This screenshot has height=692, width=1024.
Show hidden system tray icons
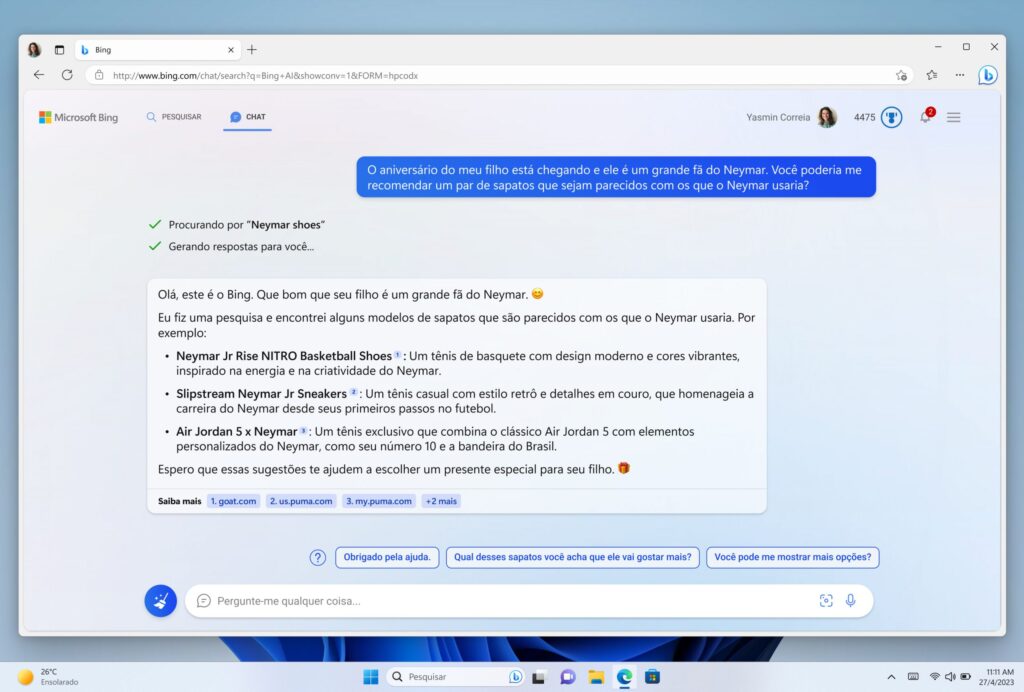891,677
